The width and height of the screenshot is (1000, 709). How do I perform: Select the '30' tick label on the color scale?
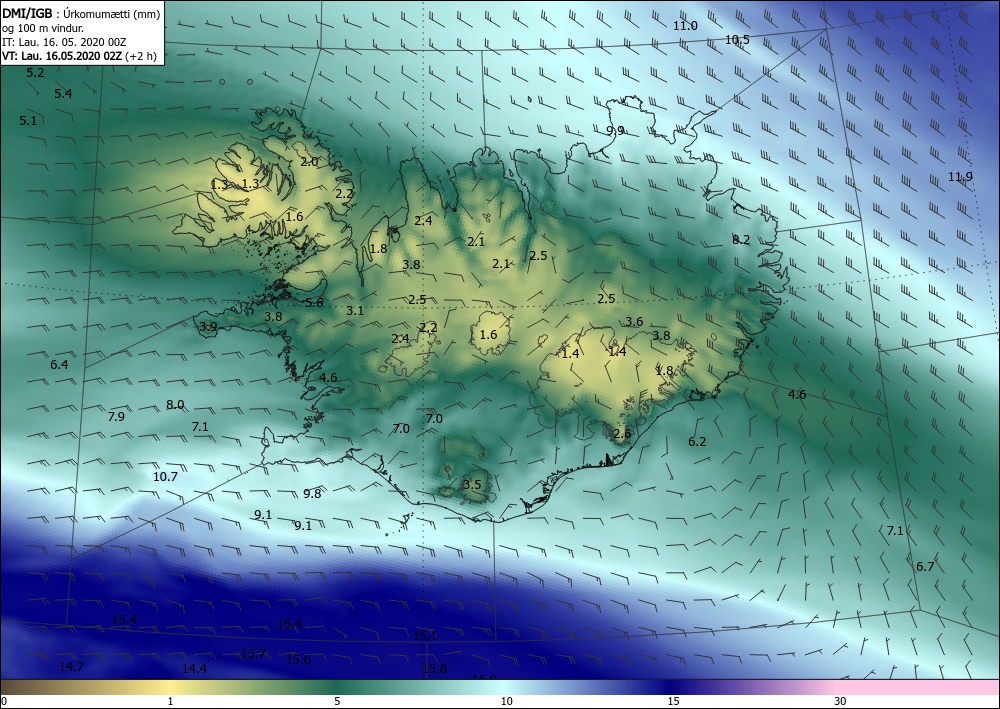(x=841, y=702)
